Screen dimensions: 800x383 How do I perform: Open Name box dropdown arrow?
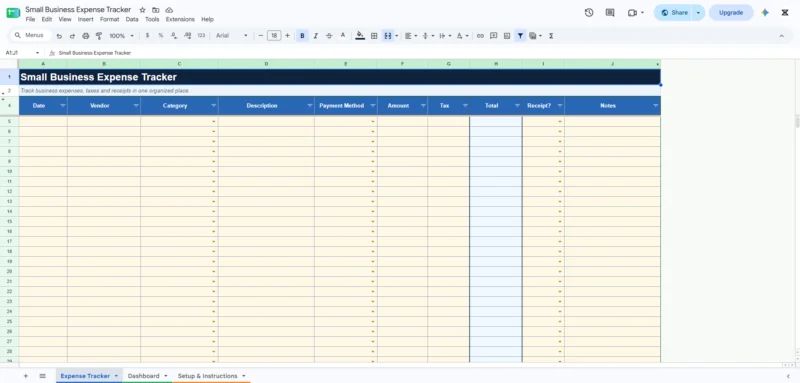(37, 53)
